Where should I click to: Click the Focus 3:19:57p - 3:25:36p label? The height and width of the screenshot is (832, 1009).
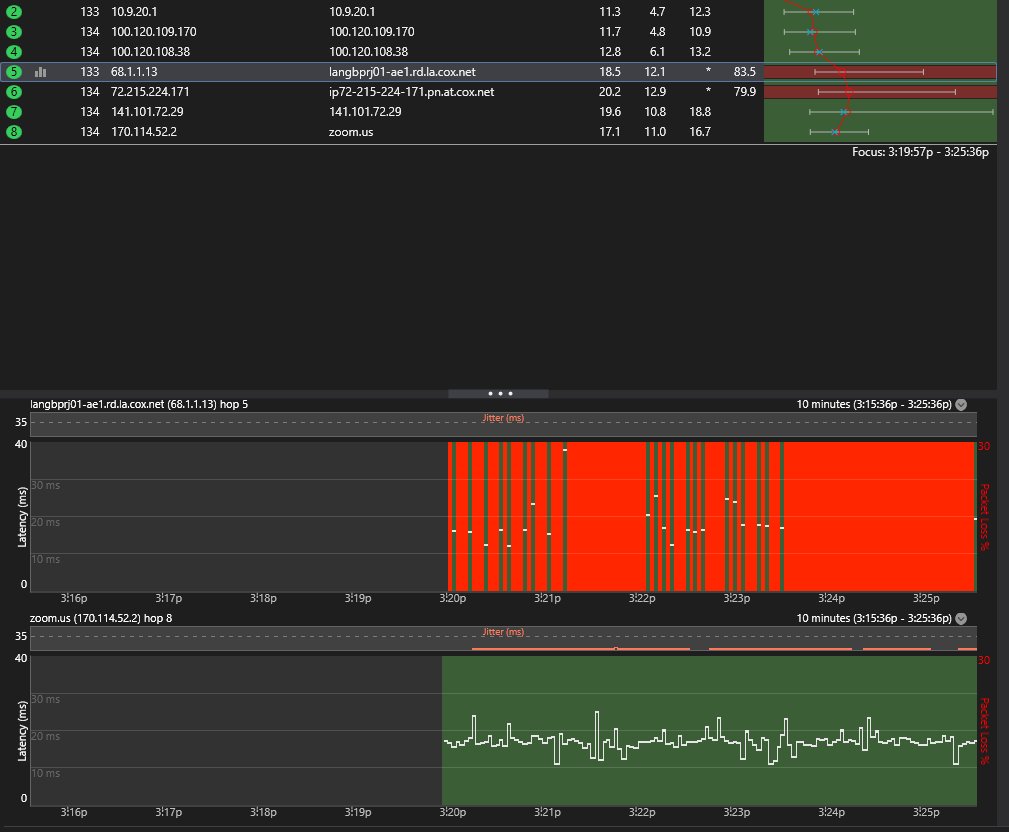pyautogui.click(x=920, y=152)
